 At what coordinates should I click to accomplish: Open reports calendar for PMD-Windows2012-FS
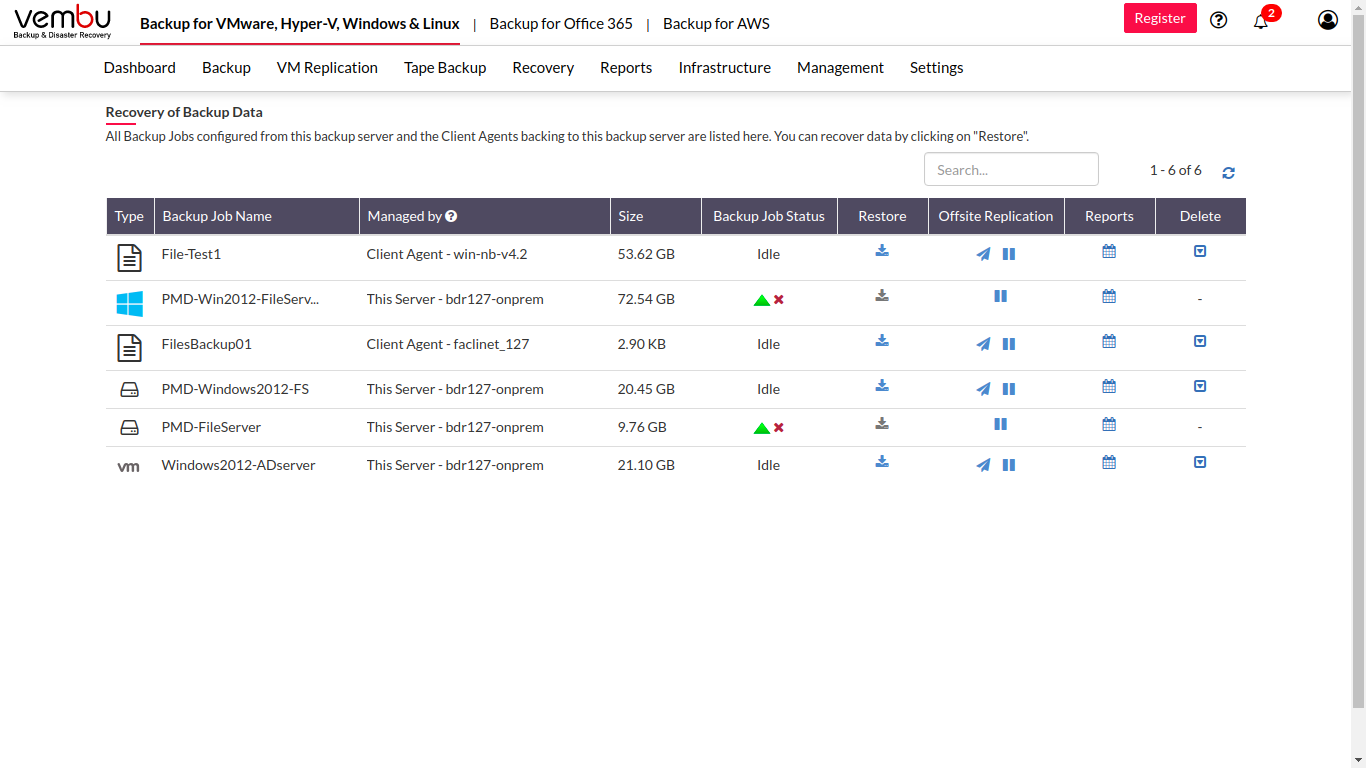click(1109, 386)
